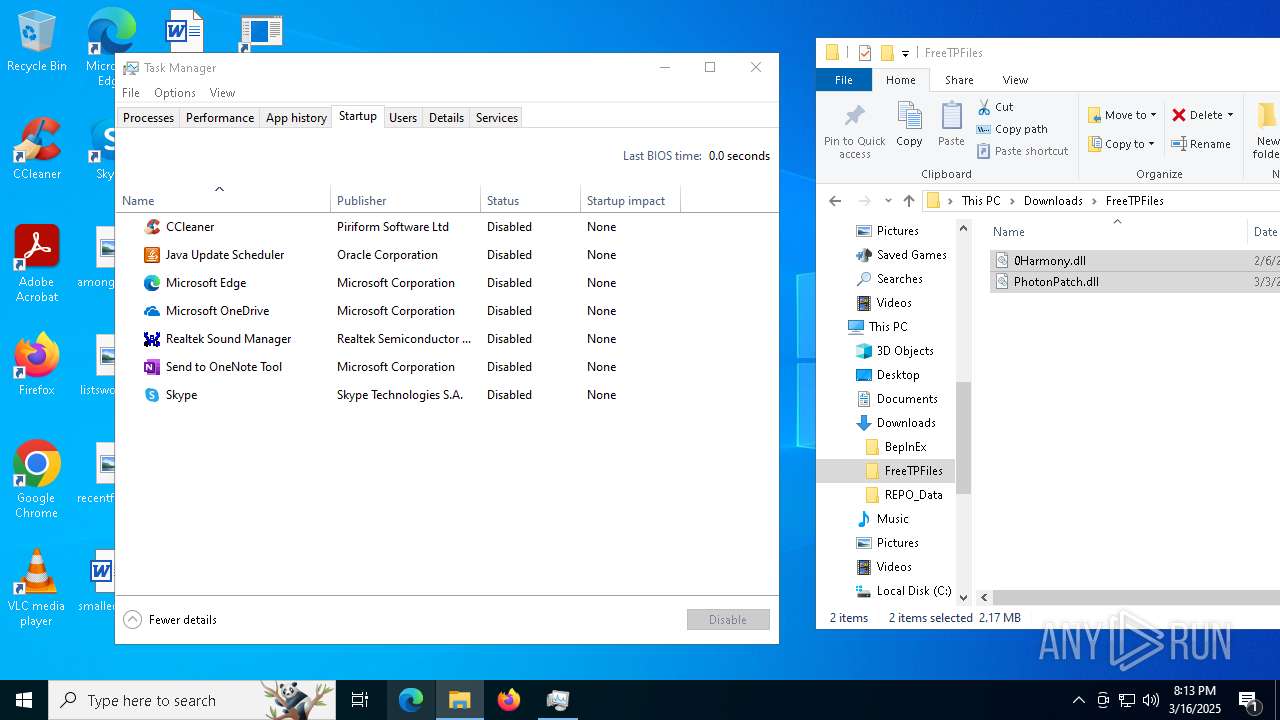Open Task Manager Options menu
1280x720 pixels.
tap(175, 93)
